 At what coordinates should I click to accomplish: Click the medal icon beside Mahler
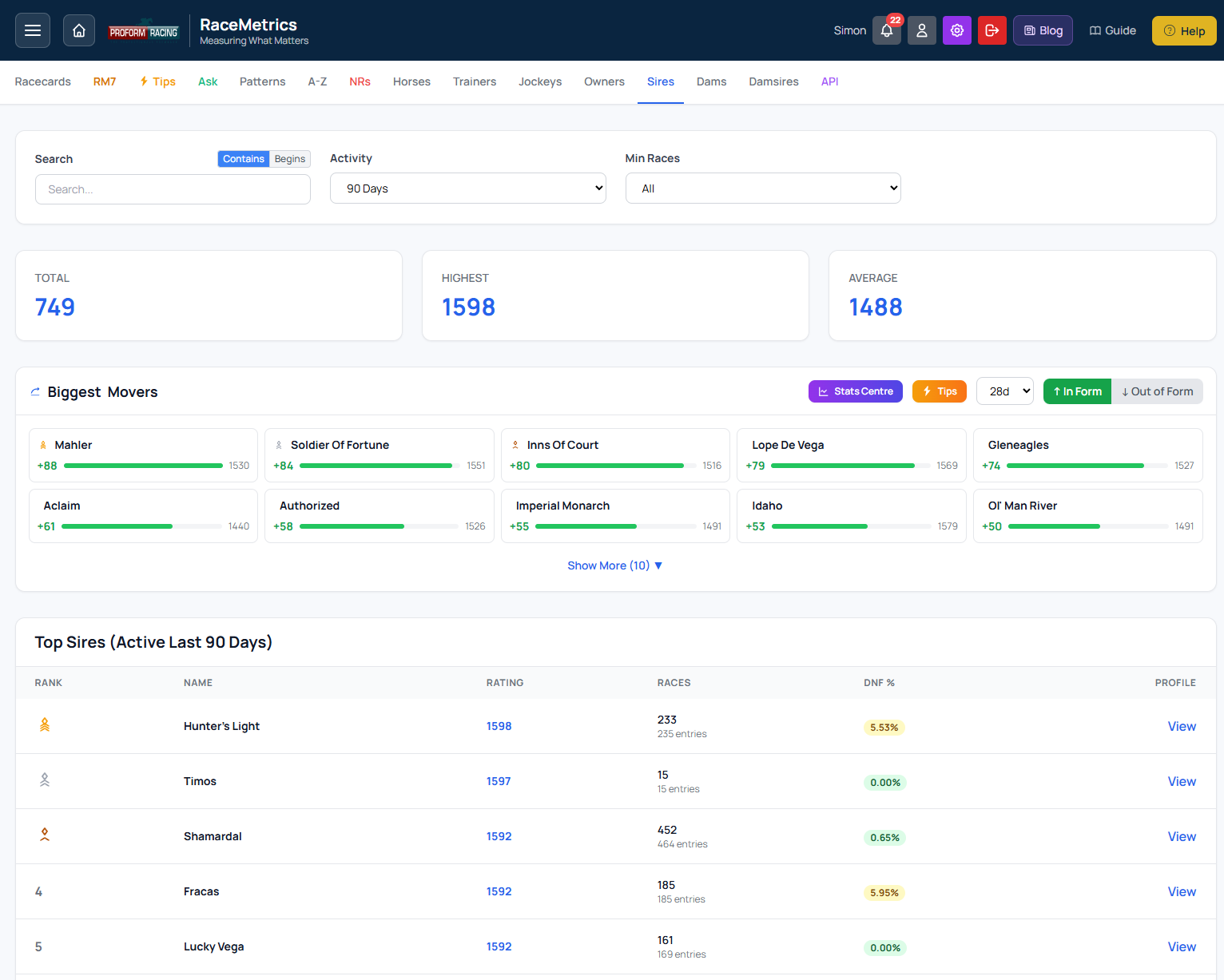point(43,445)
